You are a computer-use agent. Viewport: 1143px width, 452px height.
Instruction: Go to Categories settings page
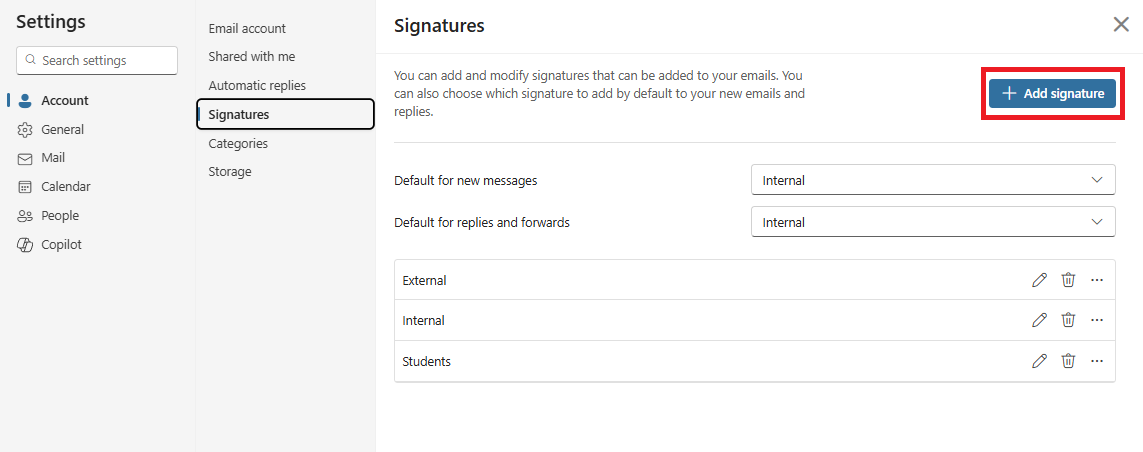(238, 143)
